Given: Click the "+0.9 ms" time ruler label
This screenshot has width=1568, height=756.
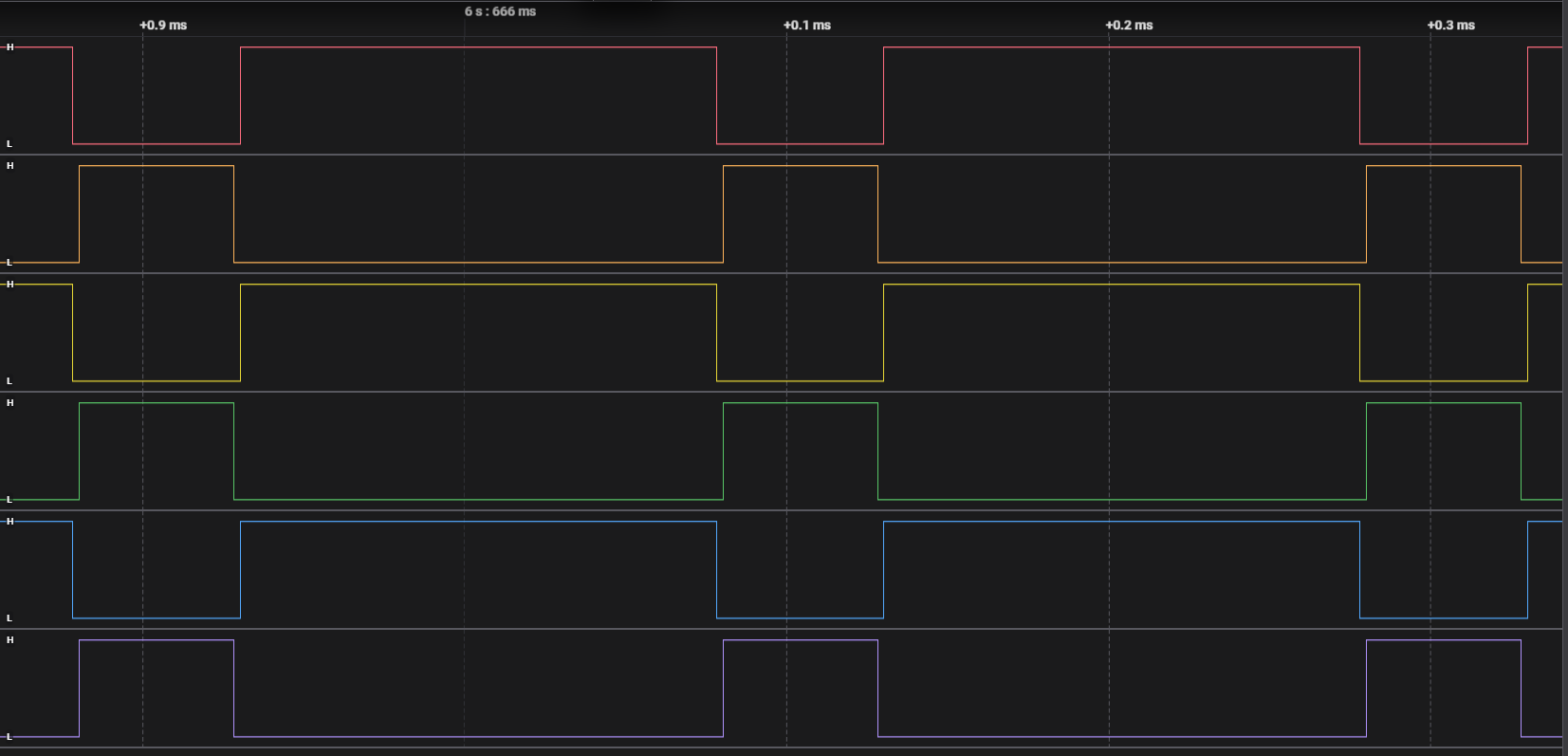Looking at the screenshot, I should (x=163, y=26).
